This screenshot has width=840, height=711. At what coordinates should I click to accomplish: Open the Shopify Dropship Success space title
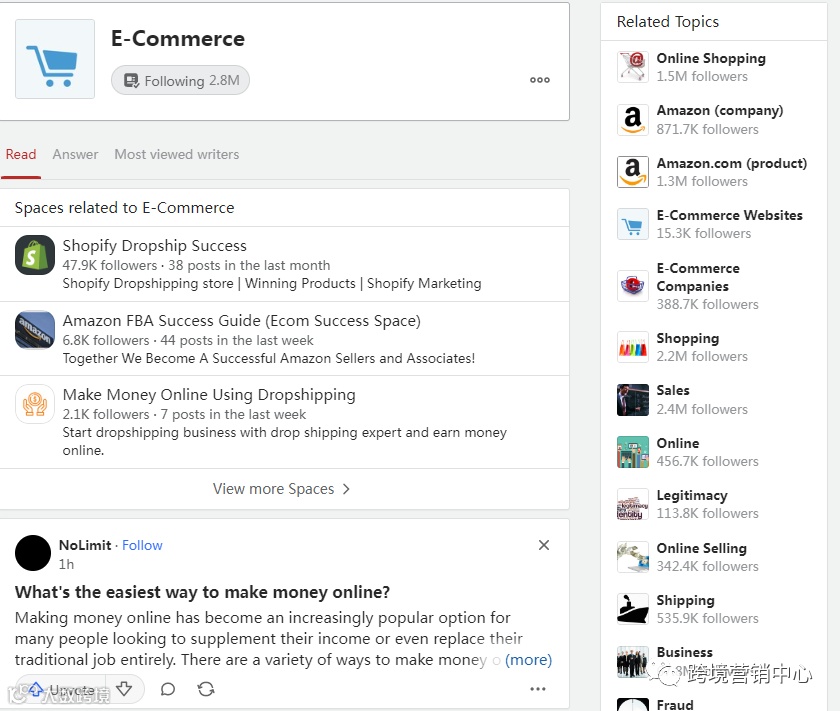(x=155, y=245)
